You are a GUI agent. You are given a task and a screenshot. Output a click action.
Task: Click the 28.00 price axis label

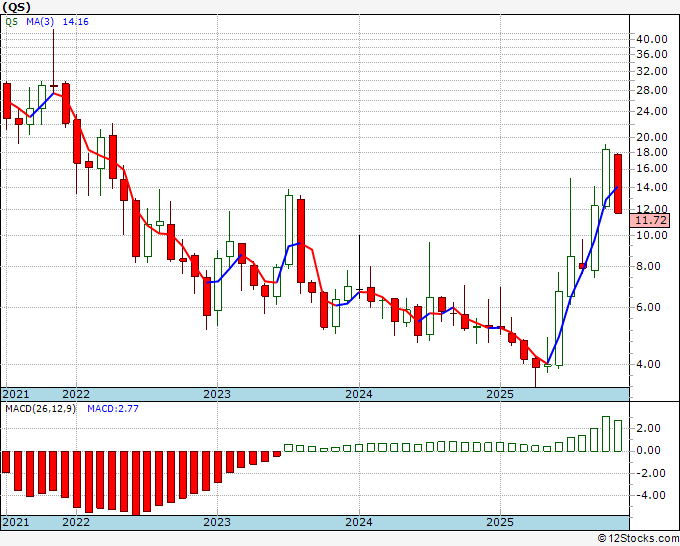[x=651, y=90]
